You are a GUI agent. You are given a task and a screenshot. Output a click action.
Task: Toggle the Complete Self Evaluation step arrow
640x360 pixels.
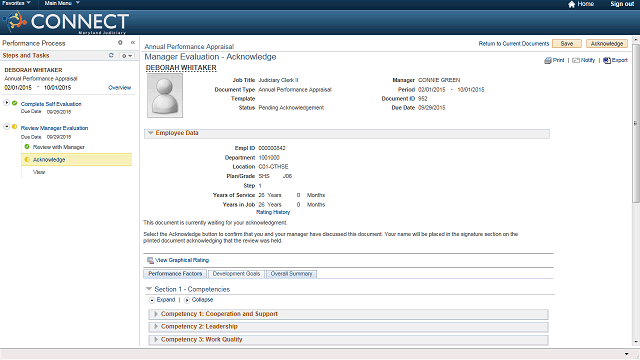(7, 102)
